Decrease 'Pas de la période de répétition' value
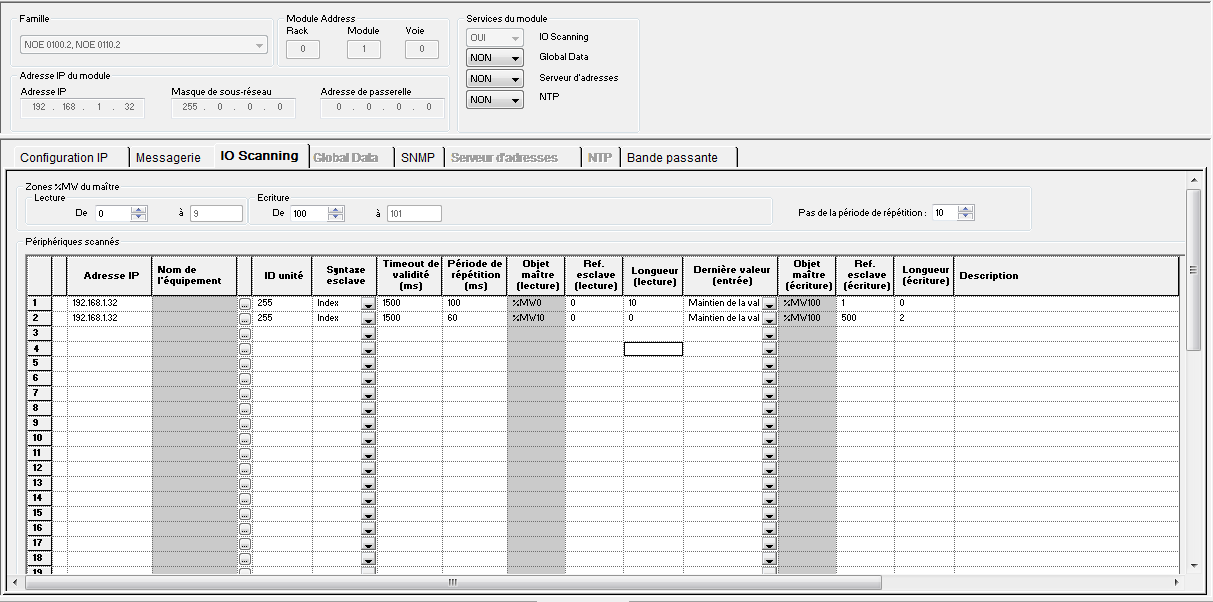 tap(965, 217)
